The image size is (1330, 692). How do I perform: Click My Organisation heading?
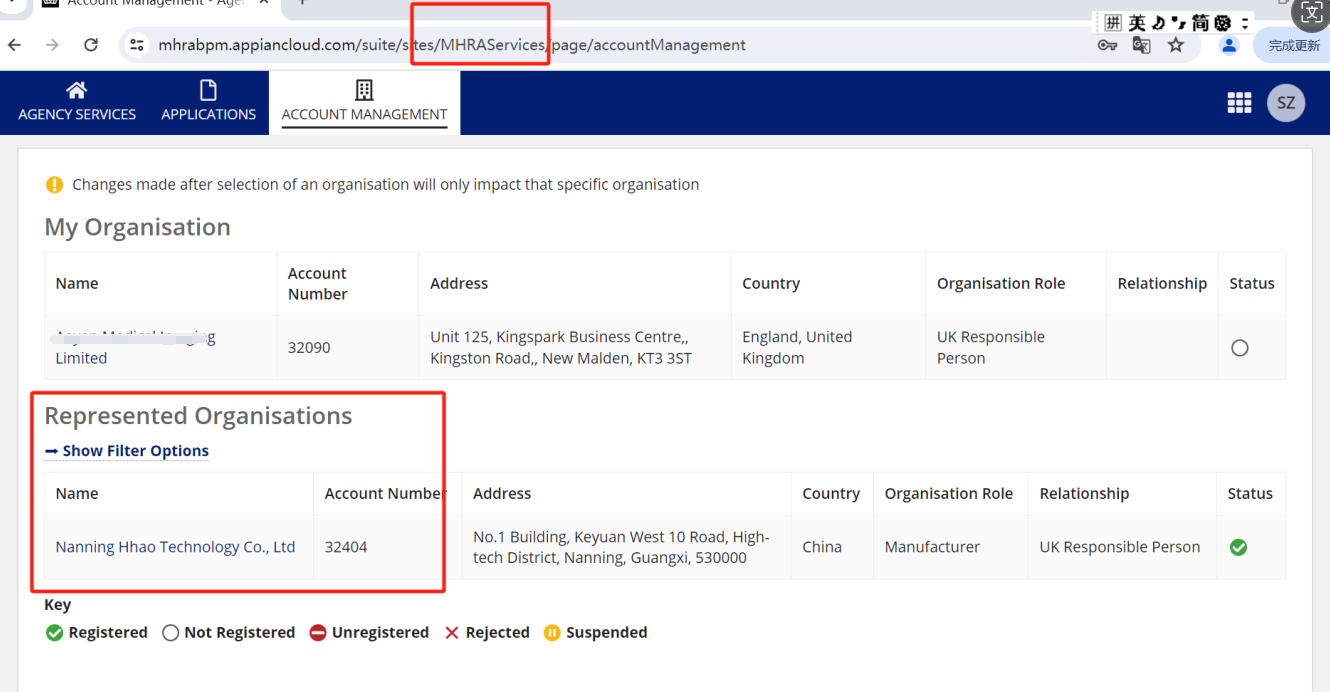point(137,227)
